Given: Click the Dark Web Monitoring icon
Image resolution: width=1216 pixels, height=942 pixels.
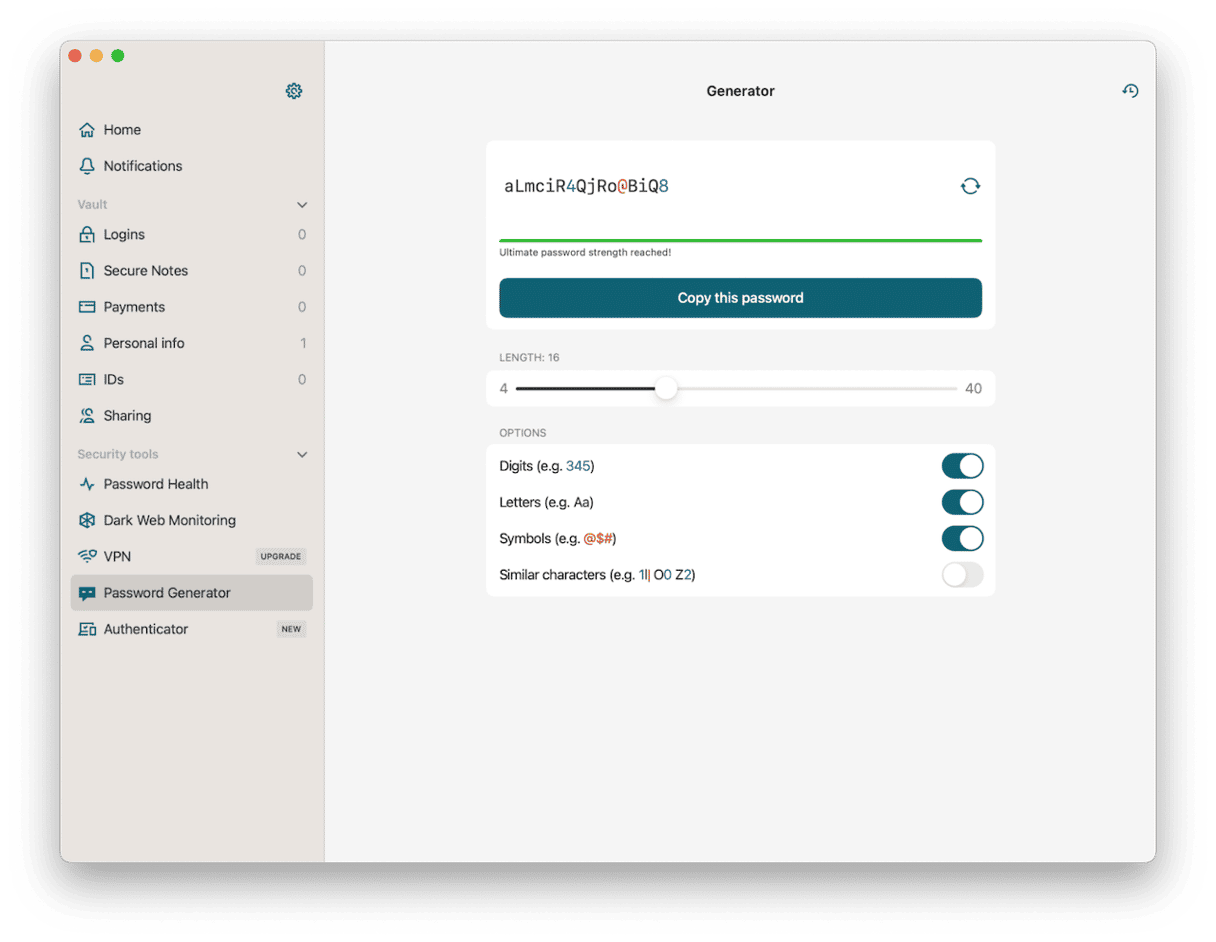Looking at the screenshot, I should coord(87,520).
